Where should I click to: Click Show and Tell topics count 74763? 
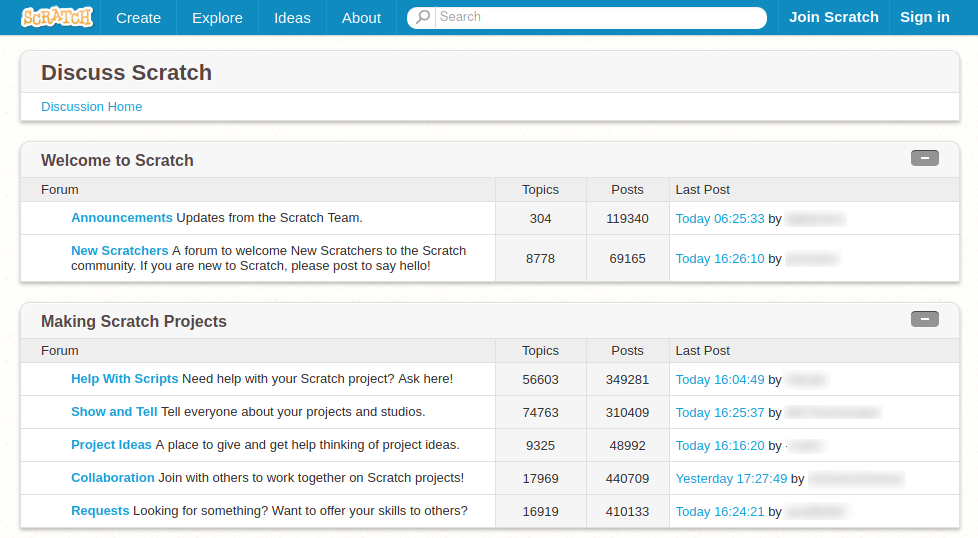pyautogui.click(x=540, y=413)
